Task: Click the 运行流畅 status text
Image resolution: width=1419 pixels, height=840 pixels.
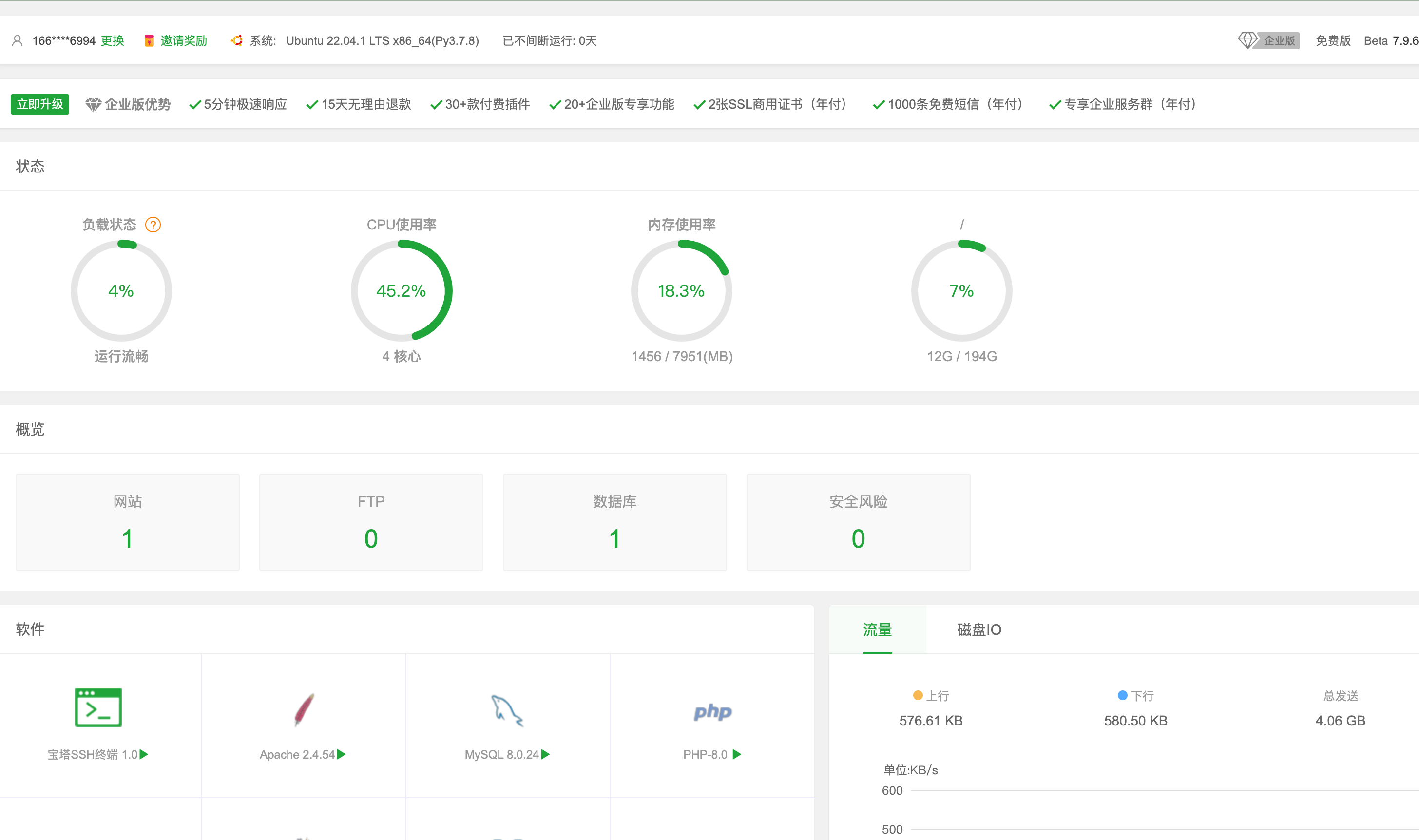Action: coord(121,356)
